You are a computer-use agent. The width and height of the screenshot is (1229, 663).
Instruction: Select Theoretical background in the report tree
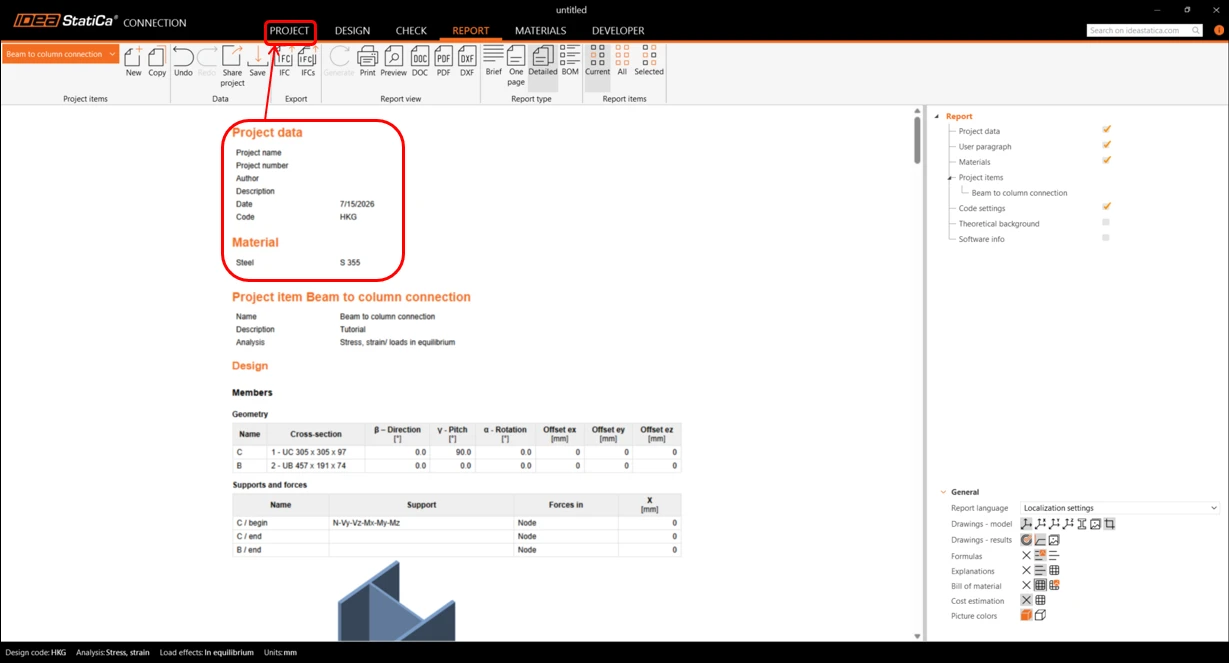[999, 224]
